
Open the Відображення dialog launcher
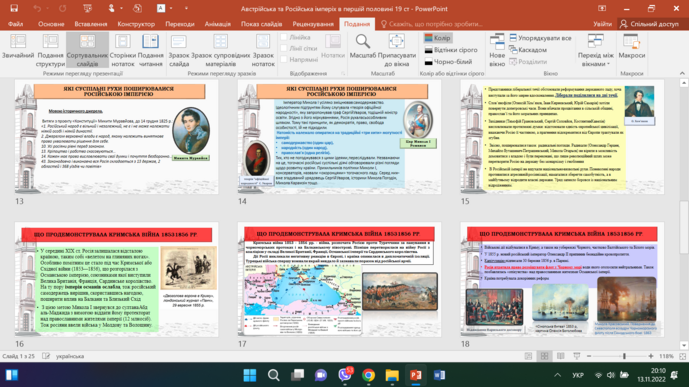pos(343,73)
